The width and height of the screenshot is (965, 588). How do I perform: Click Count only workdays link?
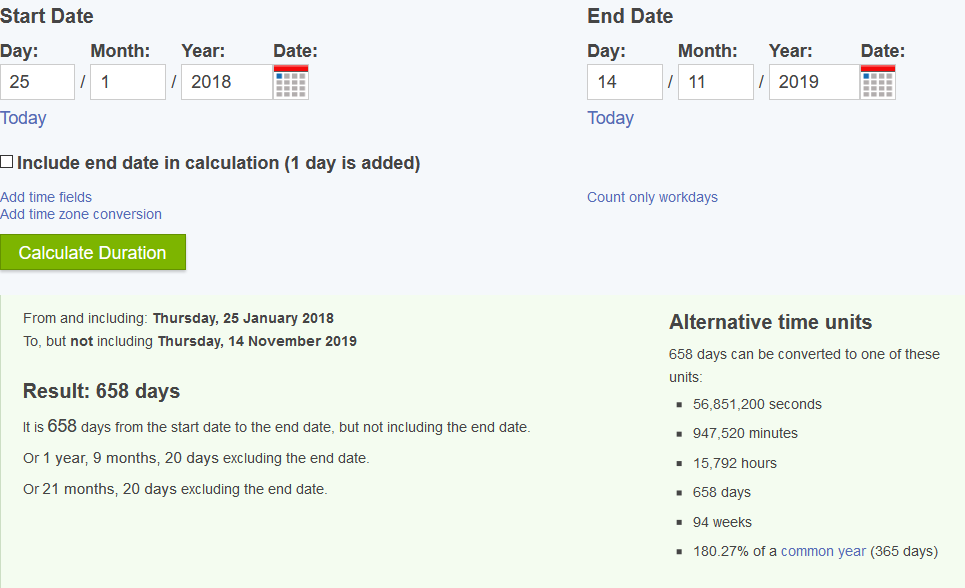(652, 197)
